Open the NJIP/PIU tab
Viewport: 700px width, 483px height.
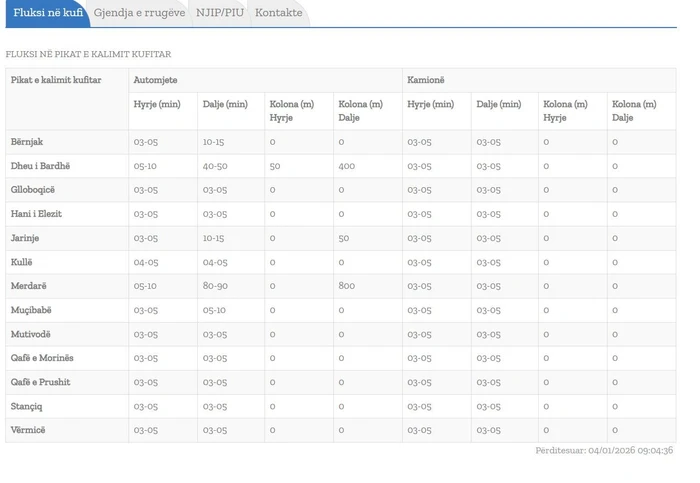(x=219, y=13)
